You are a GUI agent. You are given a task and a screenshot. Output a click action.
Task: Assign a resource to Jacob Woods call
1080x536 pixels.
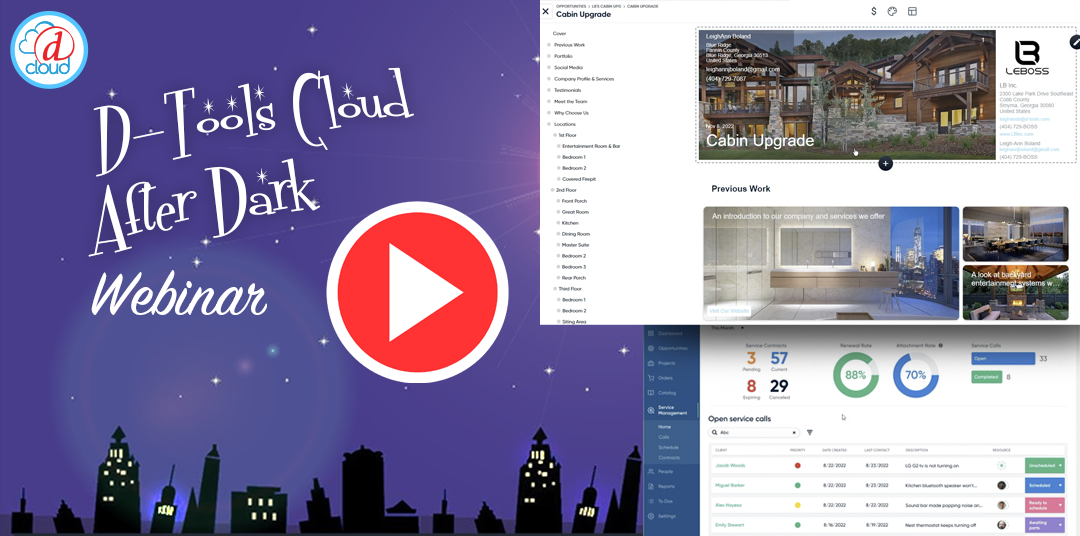[x=1001, y=466]
